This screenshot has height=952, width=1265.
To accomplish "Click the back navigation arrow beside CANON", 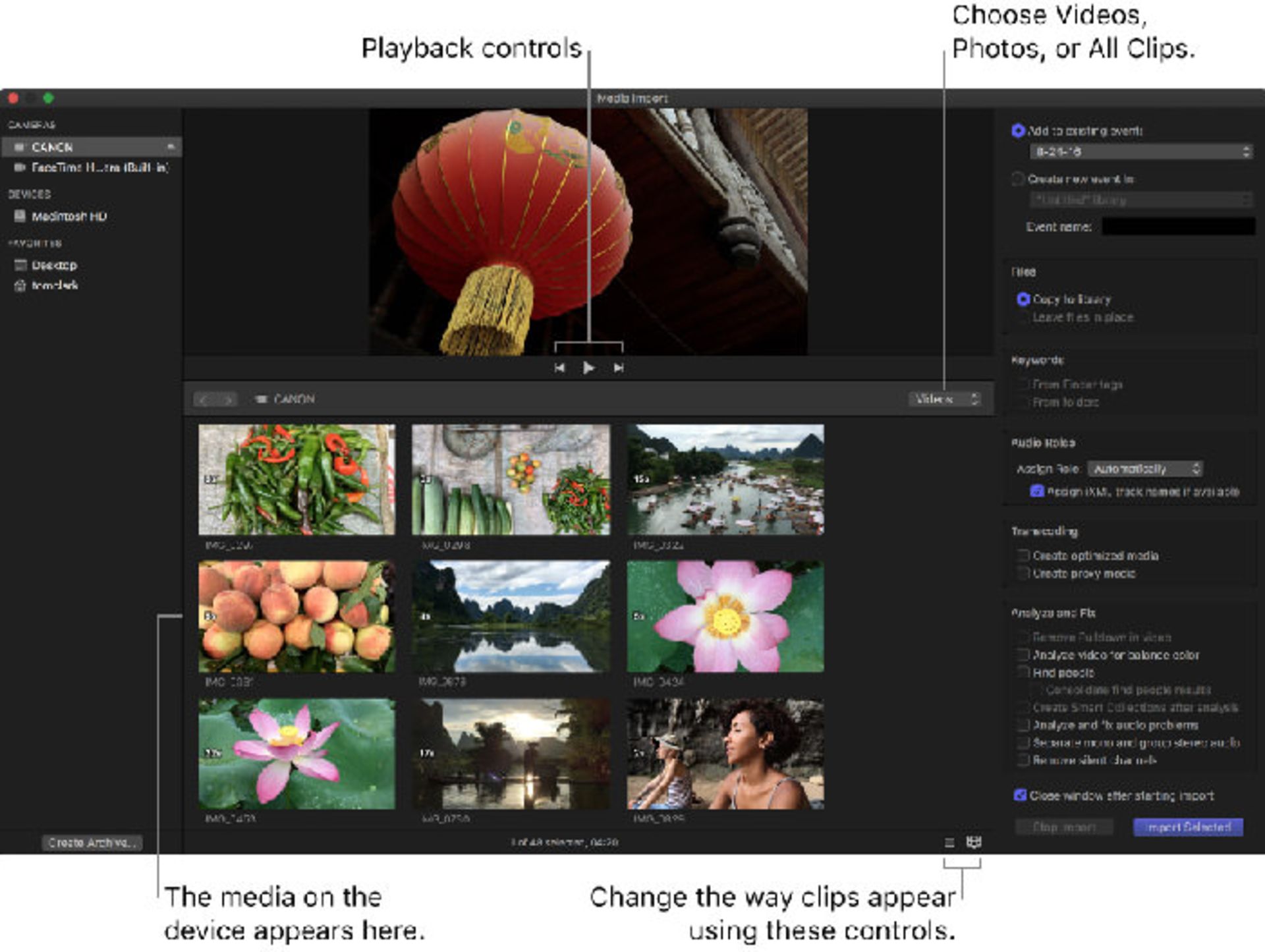I will tap(204, 399).
